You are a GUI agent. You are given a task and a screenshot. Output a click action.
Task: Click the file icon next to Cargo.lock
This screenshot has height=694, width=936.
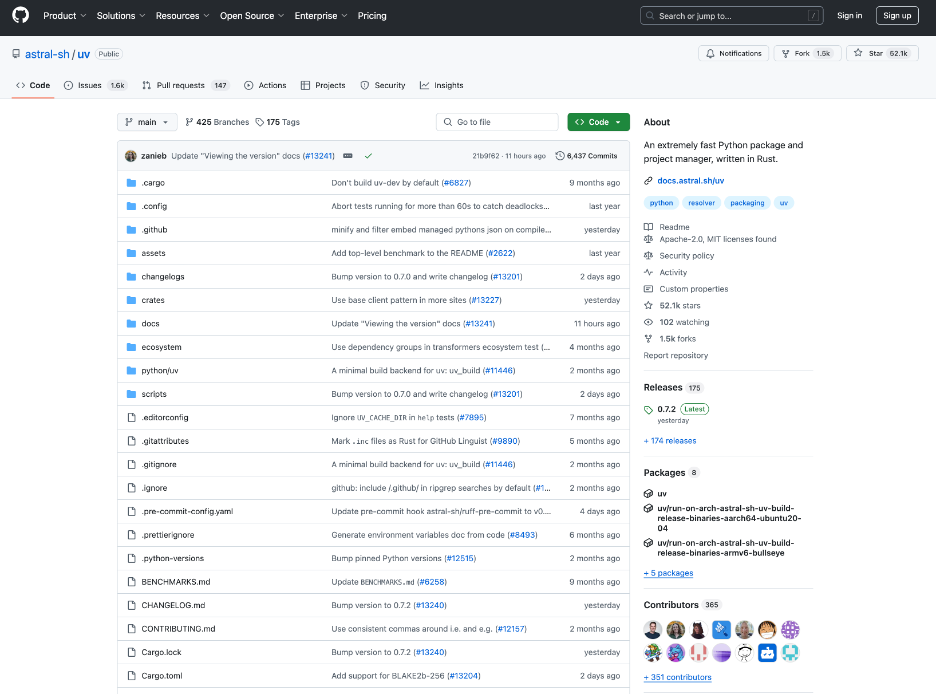131,652
